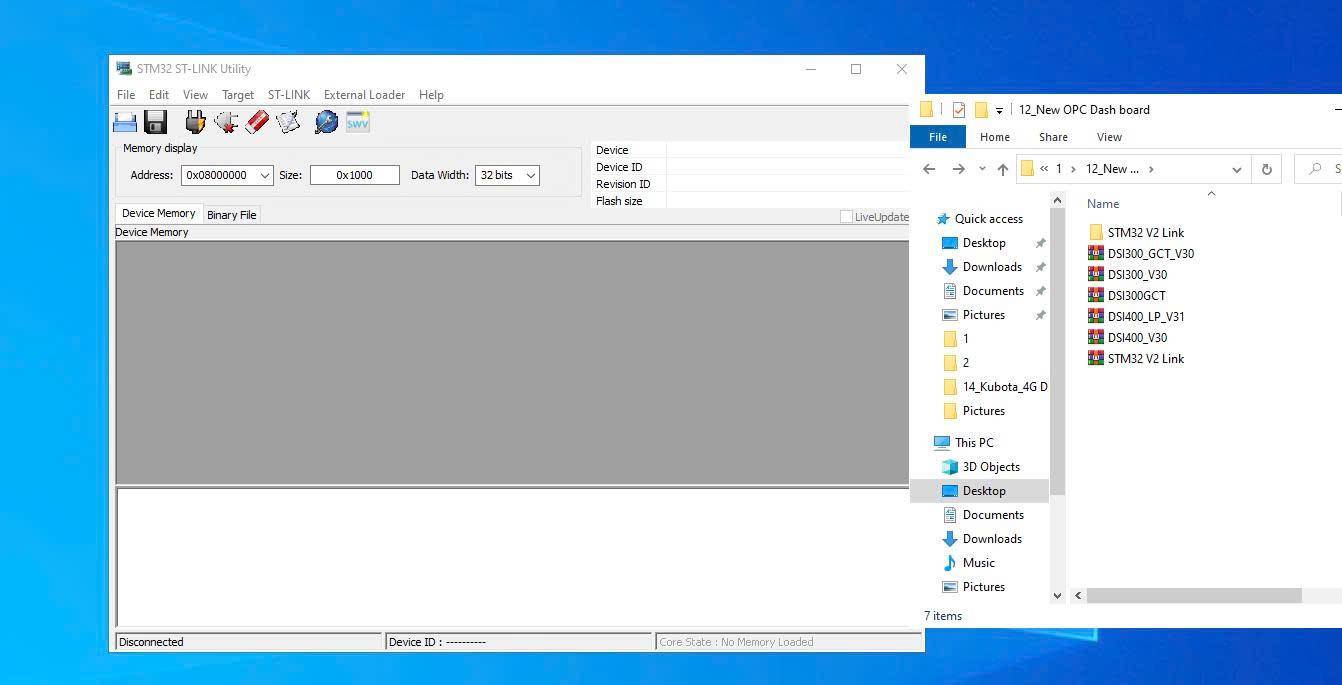Open the Data Width dropdown
Screen dimensions: 1342x685
click(530, 175)
